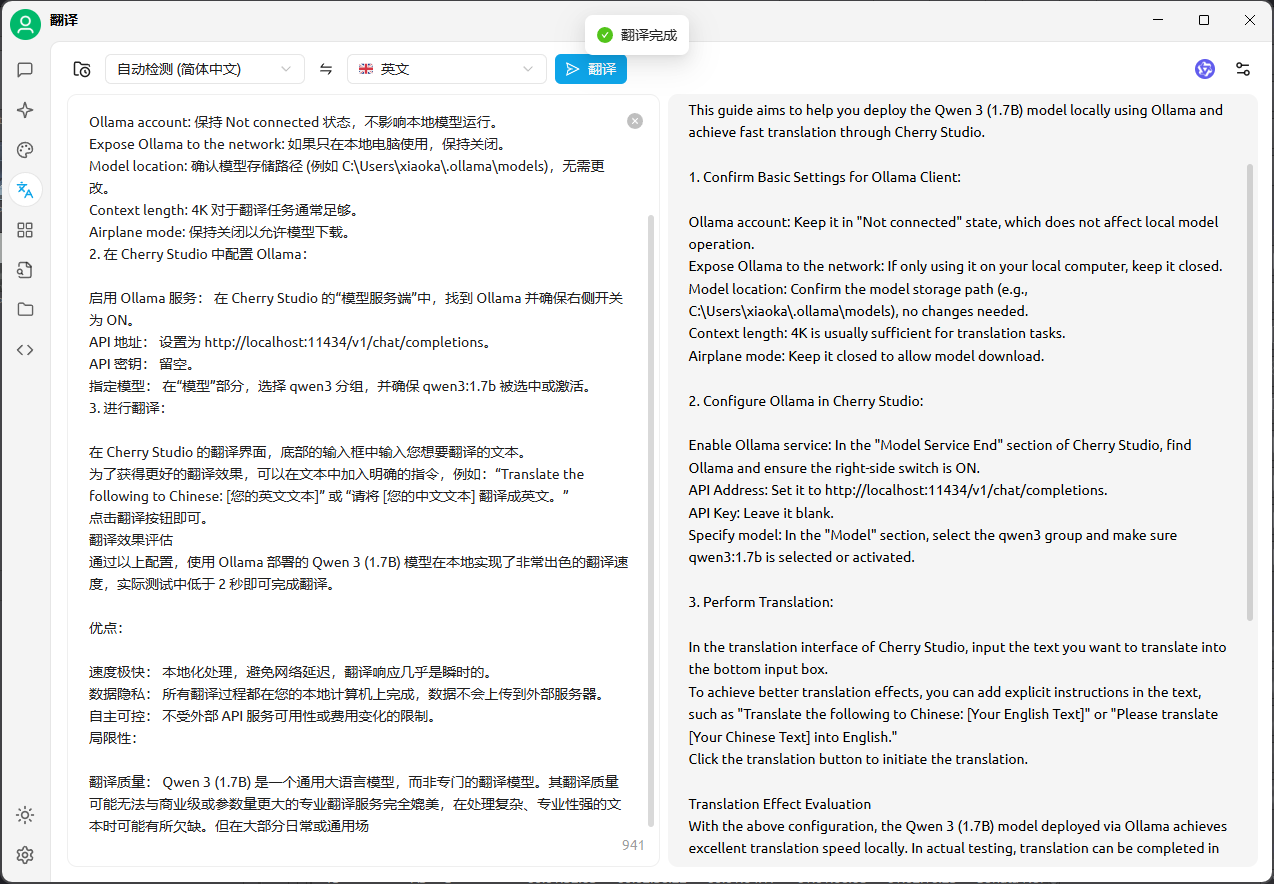Select the Translate icon in sidebar
This screenshot has width=1274, height=884.
click(x=25, y=189)
